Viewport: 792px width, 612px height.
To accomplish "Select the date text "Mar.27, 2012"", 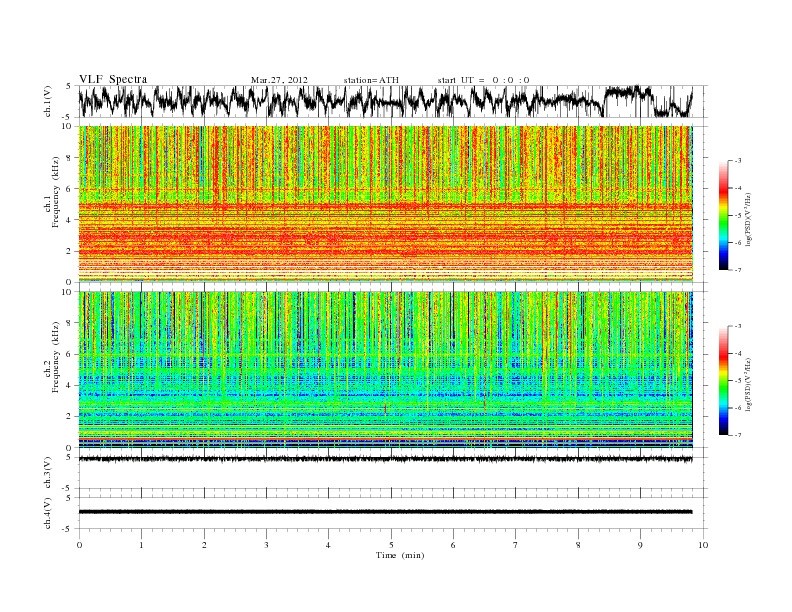I will [x=279, y=80].
